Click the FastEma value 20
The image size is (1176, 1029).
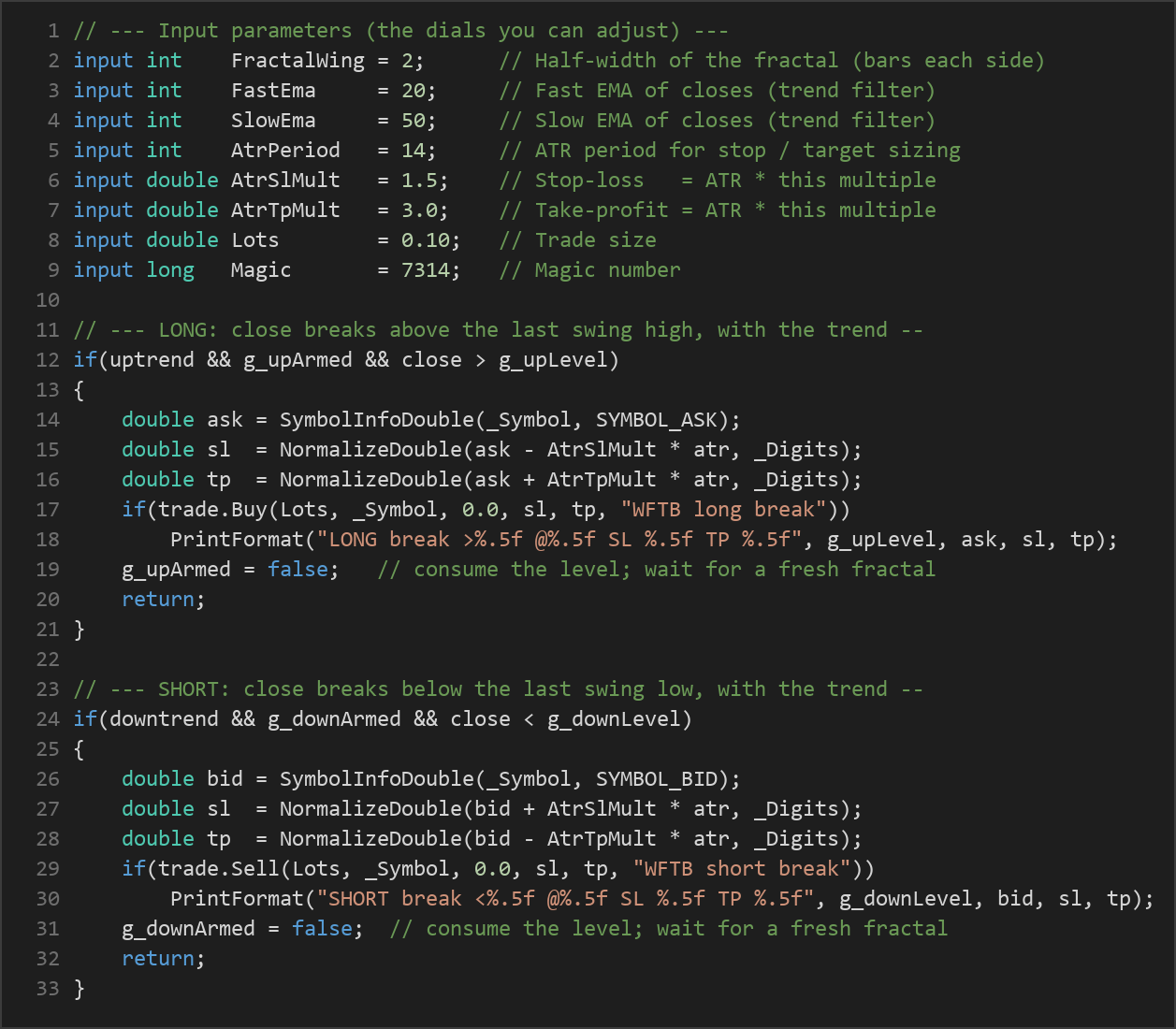(414, 91)
